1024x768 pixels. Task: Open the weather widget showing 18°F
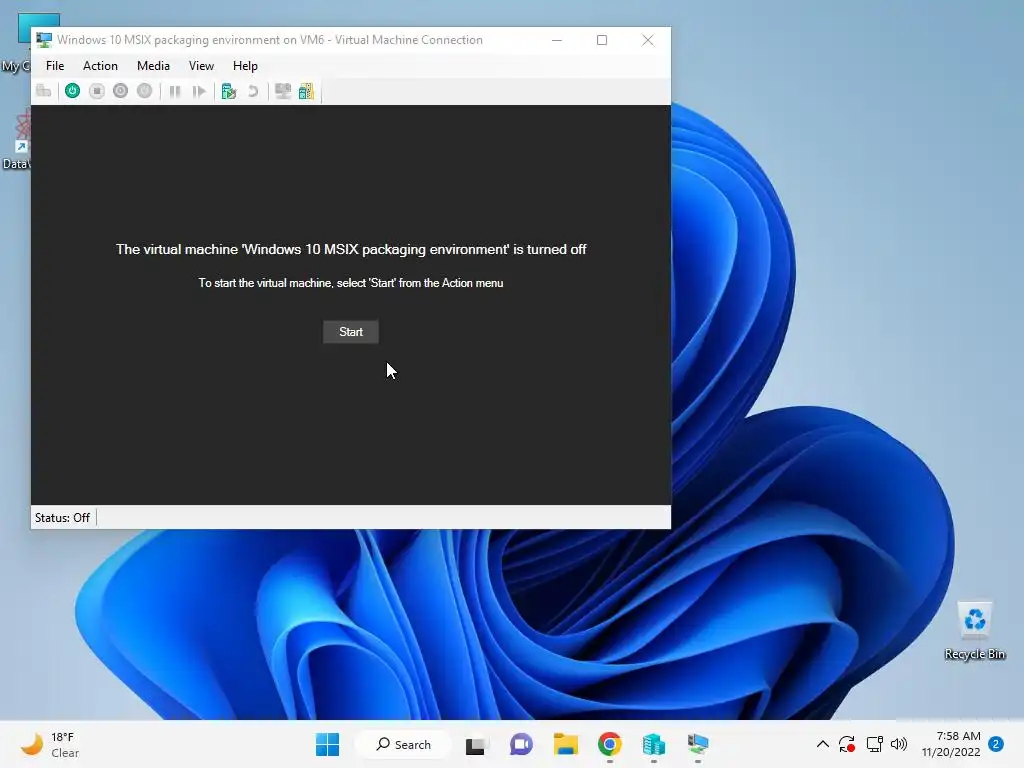point(50,744)
